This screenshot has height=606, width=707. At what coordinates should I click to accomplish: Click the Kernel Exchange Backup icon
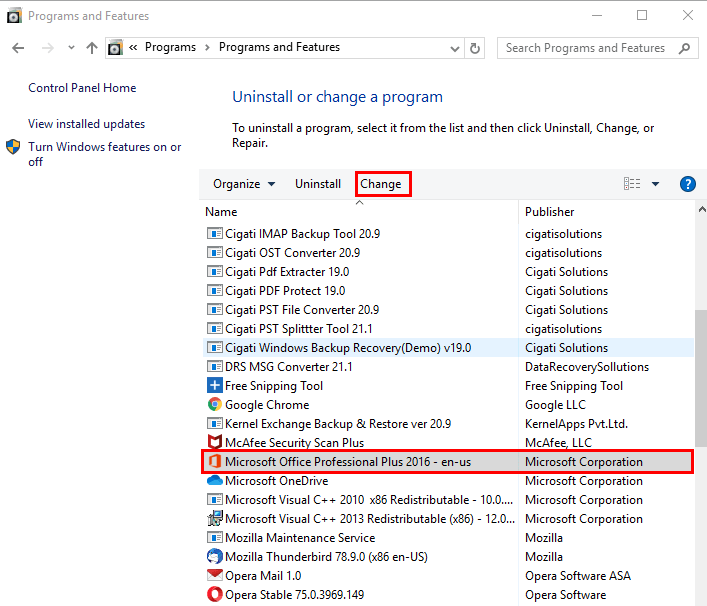pos(215,423)
